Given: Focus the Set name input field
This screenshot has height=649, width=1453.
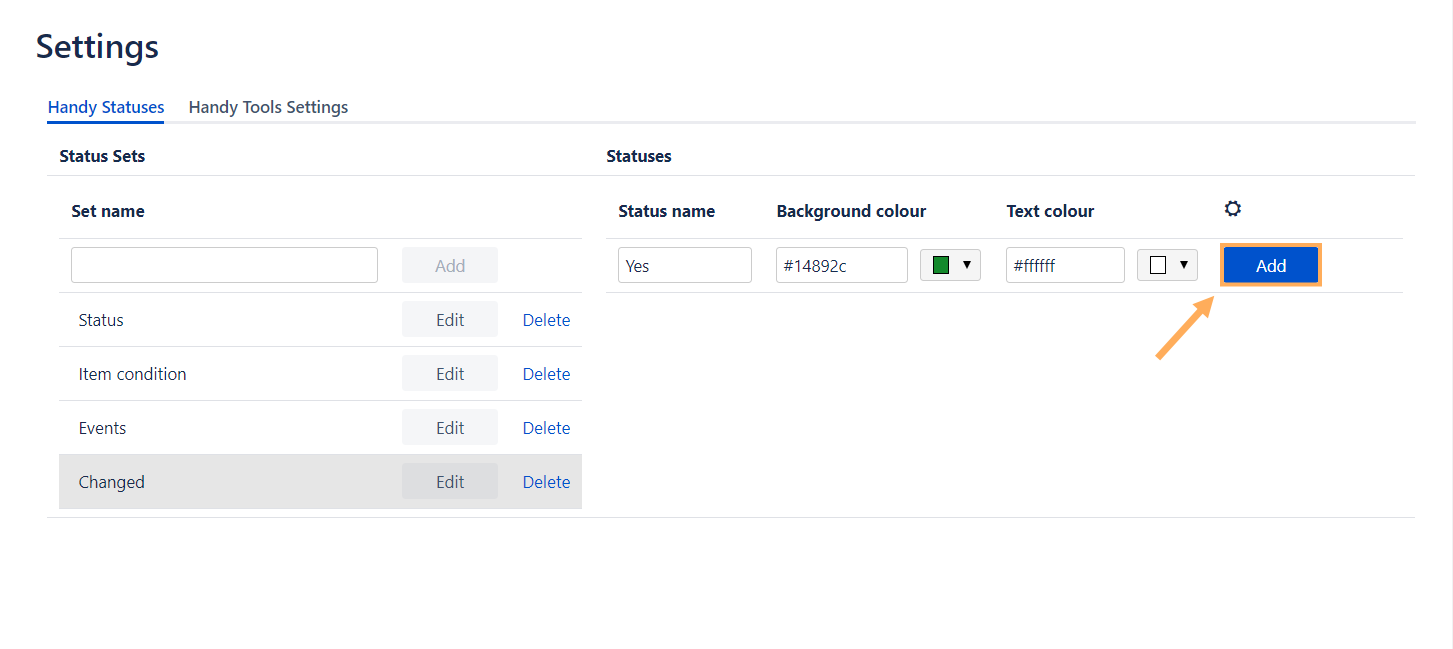Looking at the screenshot, I should point(224,265).
